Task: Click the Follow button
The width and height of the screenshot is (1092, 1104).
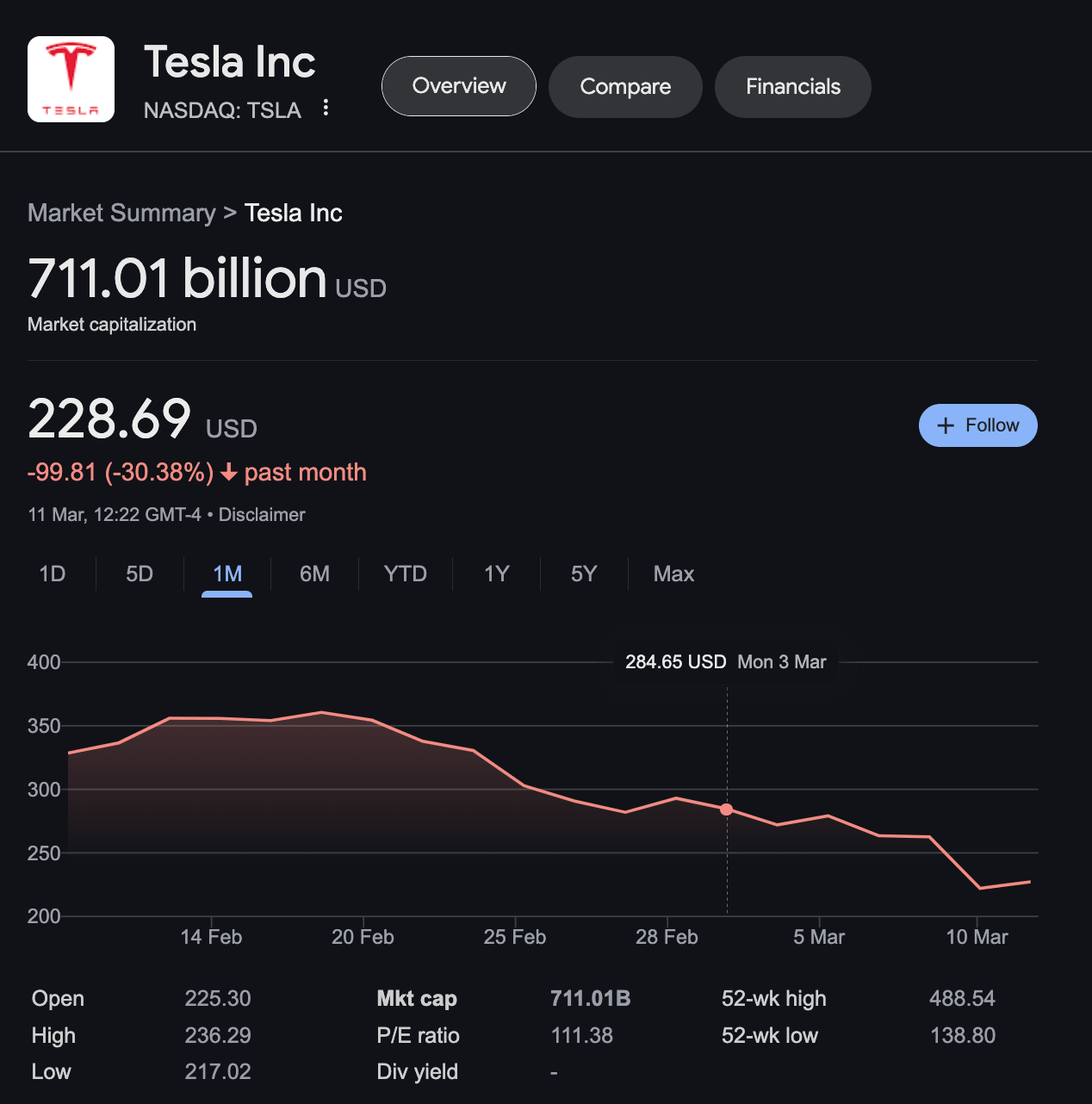Action: (x=977, y=425)
